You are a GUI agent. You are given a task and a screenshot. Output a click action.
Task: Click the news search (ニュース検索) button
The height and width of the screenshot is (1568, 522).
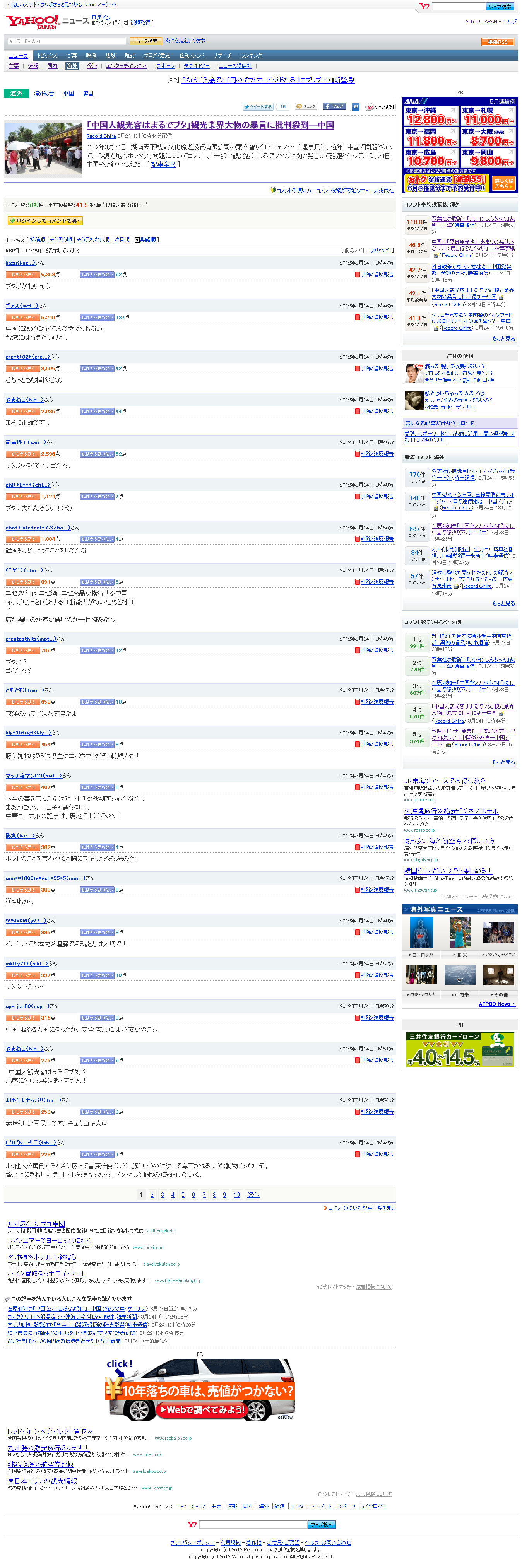pos(145,41)
